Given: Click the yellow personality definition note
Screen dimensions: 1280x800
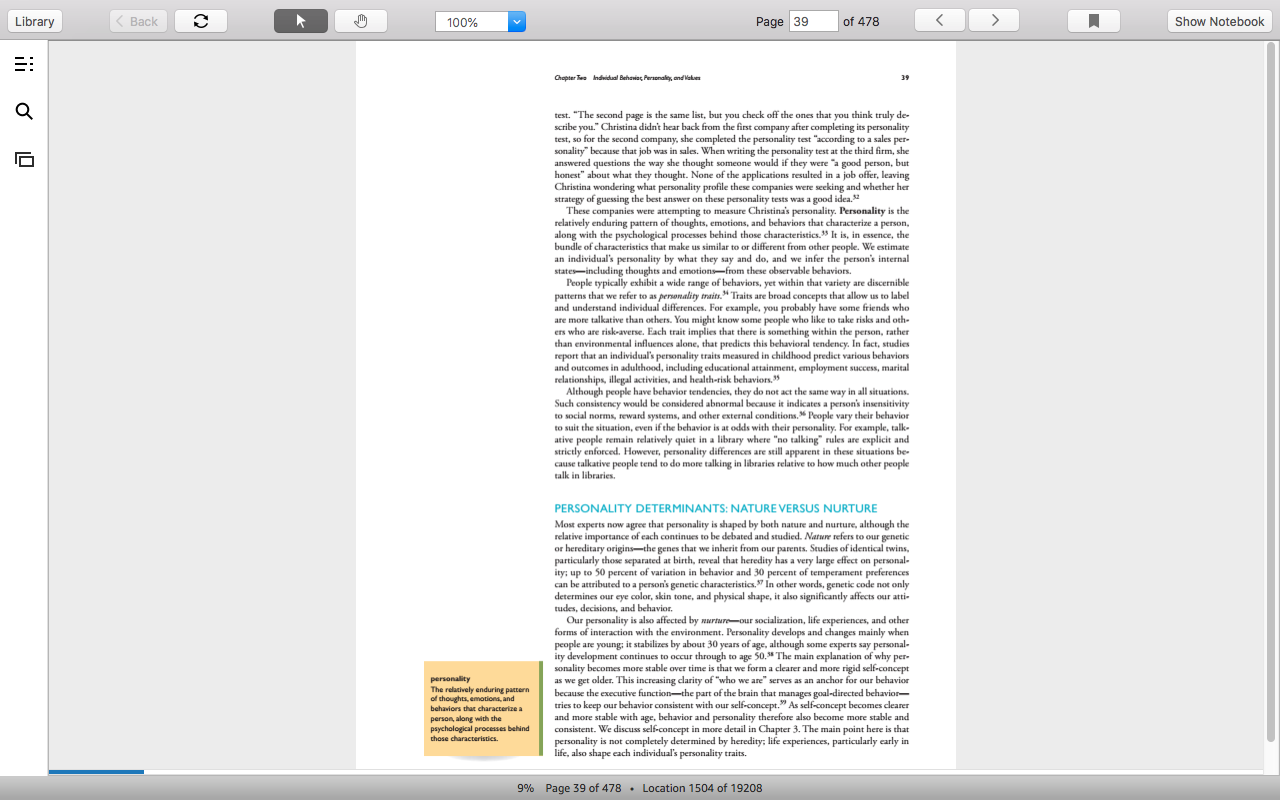Looking at the screenshot, I should tap(482, 708).
